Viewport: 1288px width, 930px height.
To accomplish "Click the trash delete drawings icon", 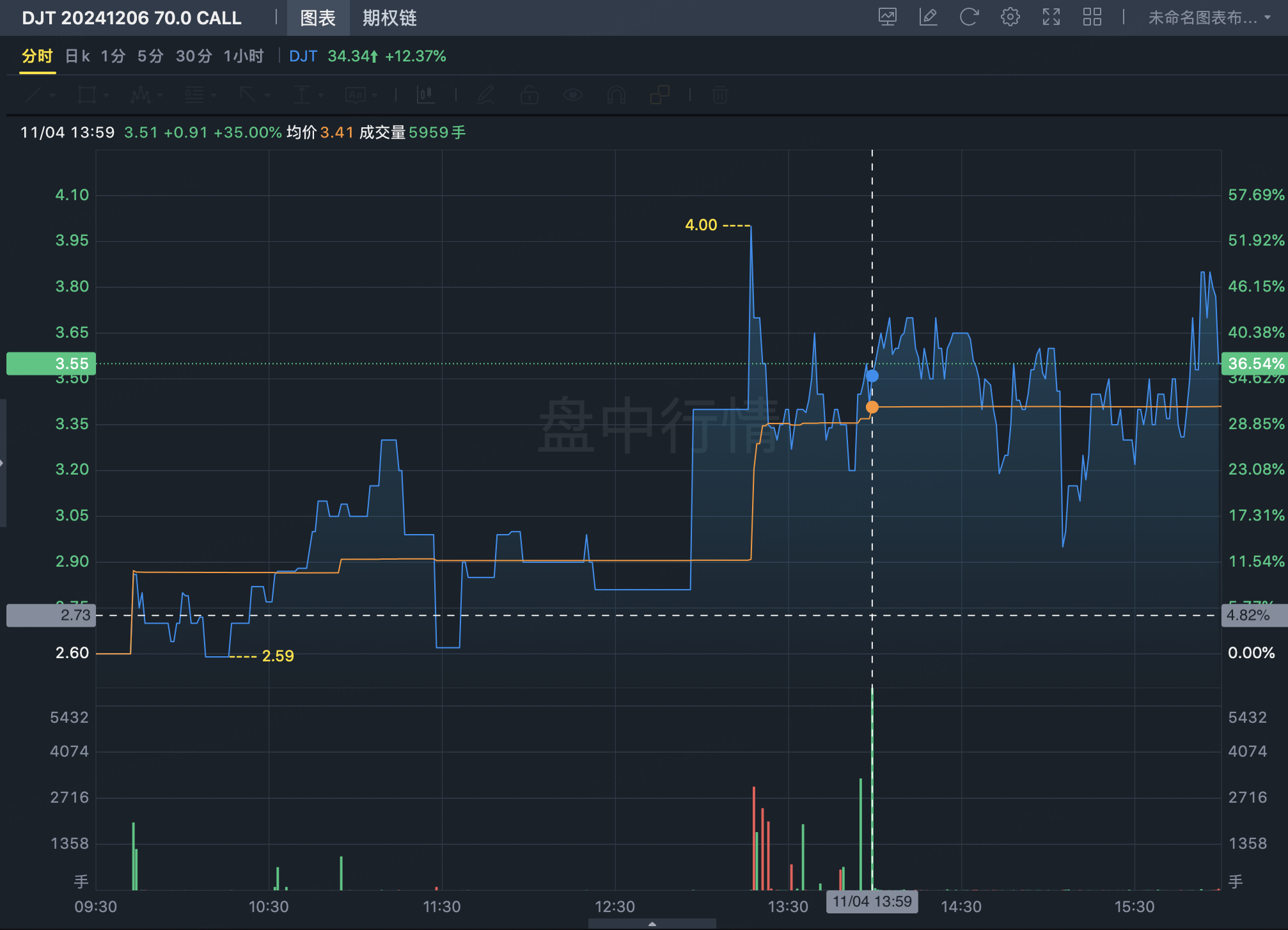I will [x=720, y=95].
